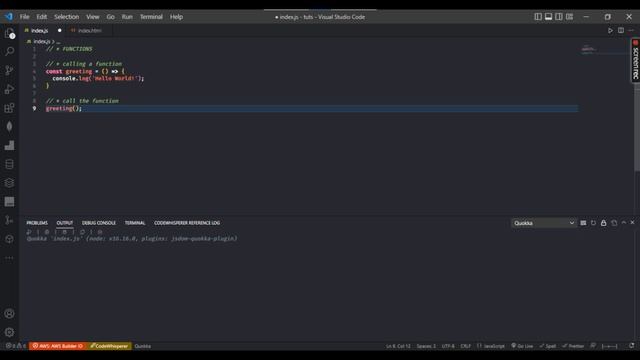Viewport: 640px width, 360px height.
Task: Click the Prettier status bar item
Action: pos(573,346)
